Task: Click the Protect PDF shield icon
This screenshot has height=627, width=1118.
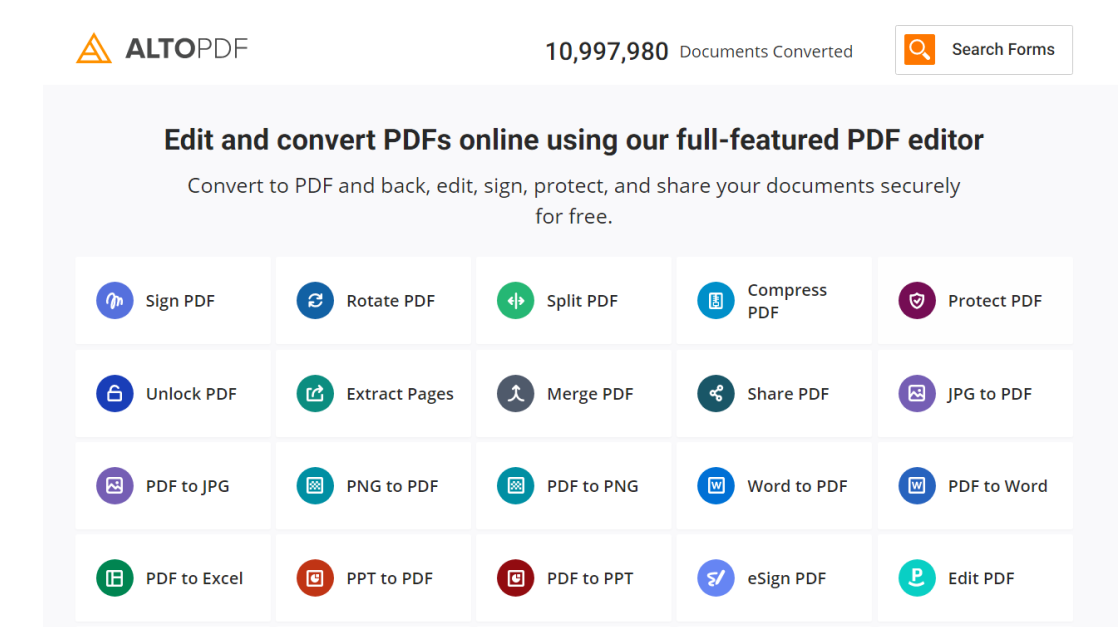Action: tap(917, 301)
